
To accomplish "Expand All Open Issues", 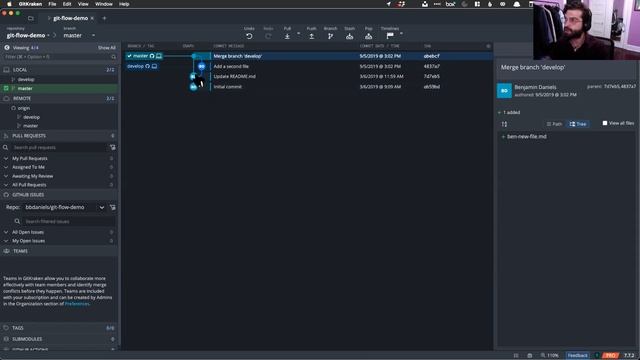I will pyautogui.click(x=6, y=232).
